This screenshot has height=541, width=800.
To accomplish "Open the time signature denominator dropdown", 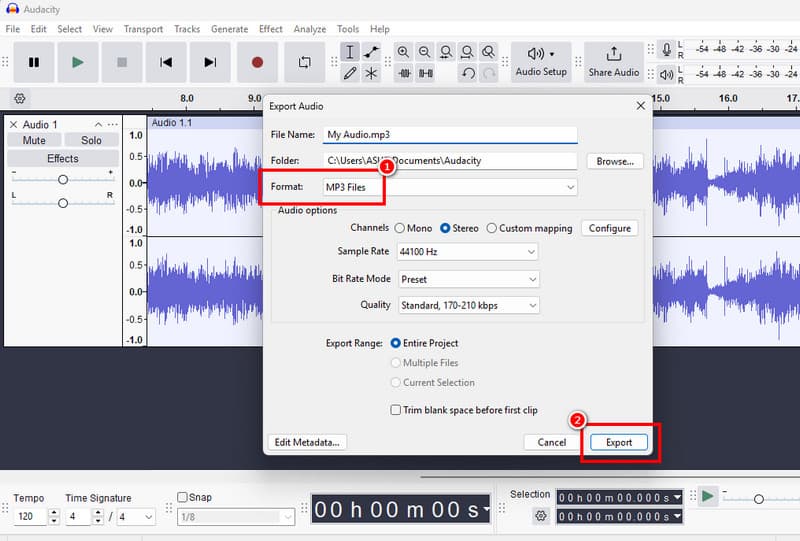I will tap(136, 517).
